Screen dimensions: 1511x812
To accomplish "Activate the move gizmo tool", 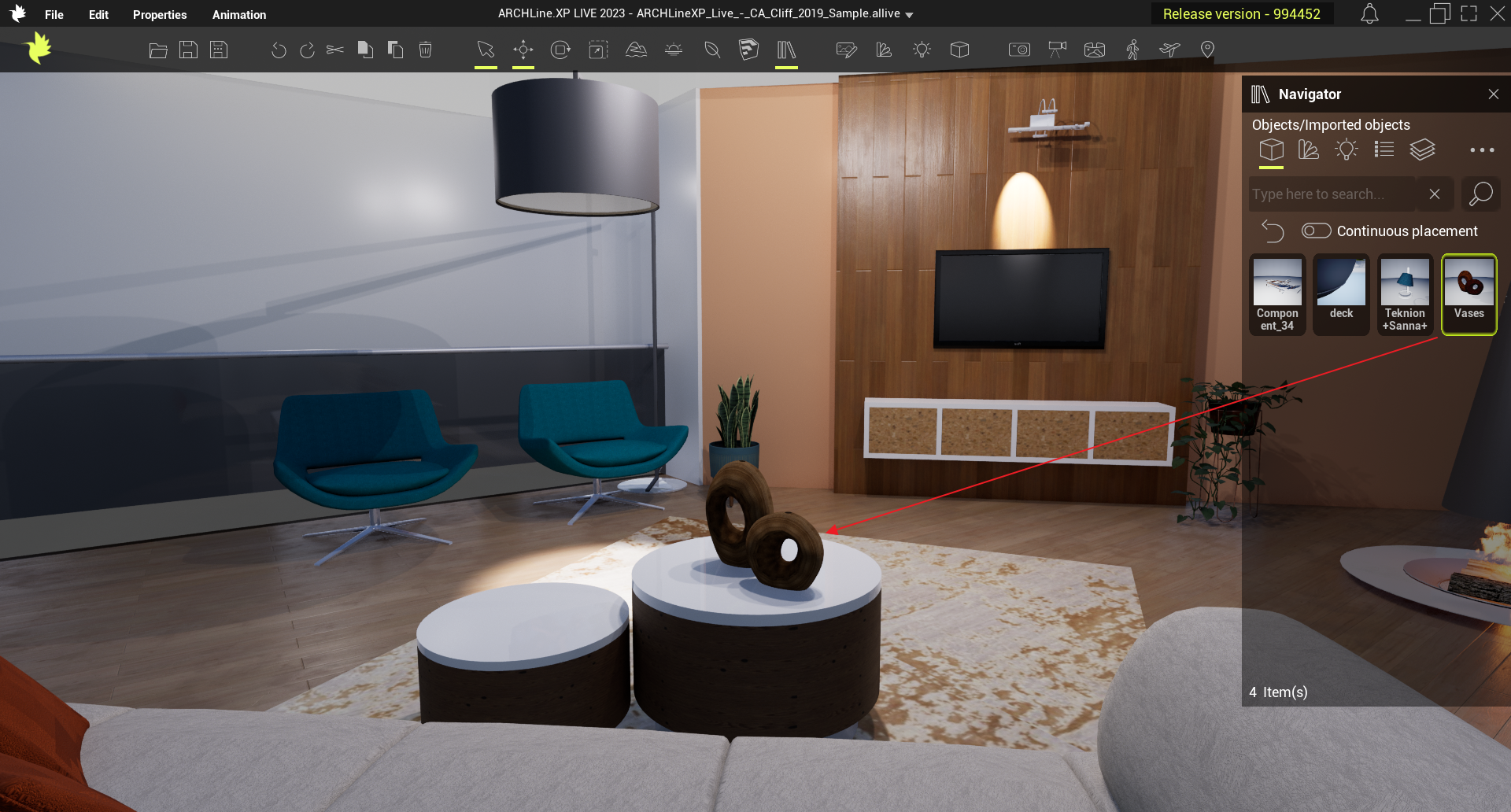I will [x=523, y=50].
